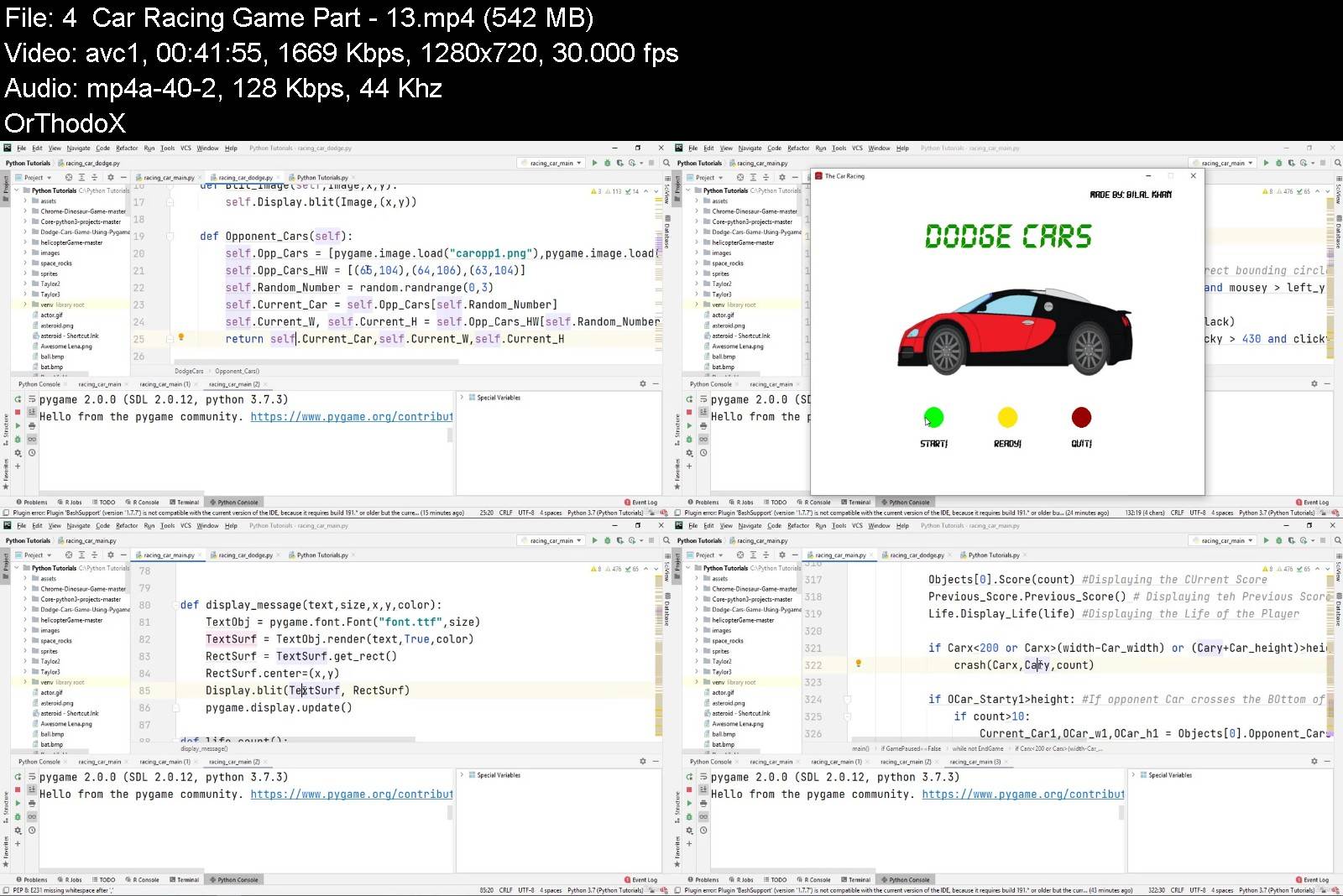1343x896 pixels.
Task: Click the red QUIT circle in The Car Racing window
Action: pyautogui.click(x=1081, y=417)
